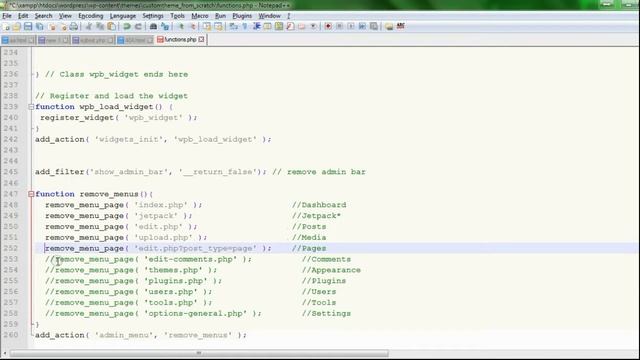Image resolution: width=640 pixels, height=360 pixels.
Task: Click the Cut scissors icon
Action: point(89,27)
